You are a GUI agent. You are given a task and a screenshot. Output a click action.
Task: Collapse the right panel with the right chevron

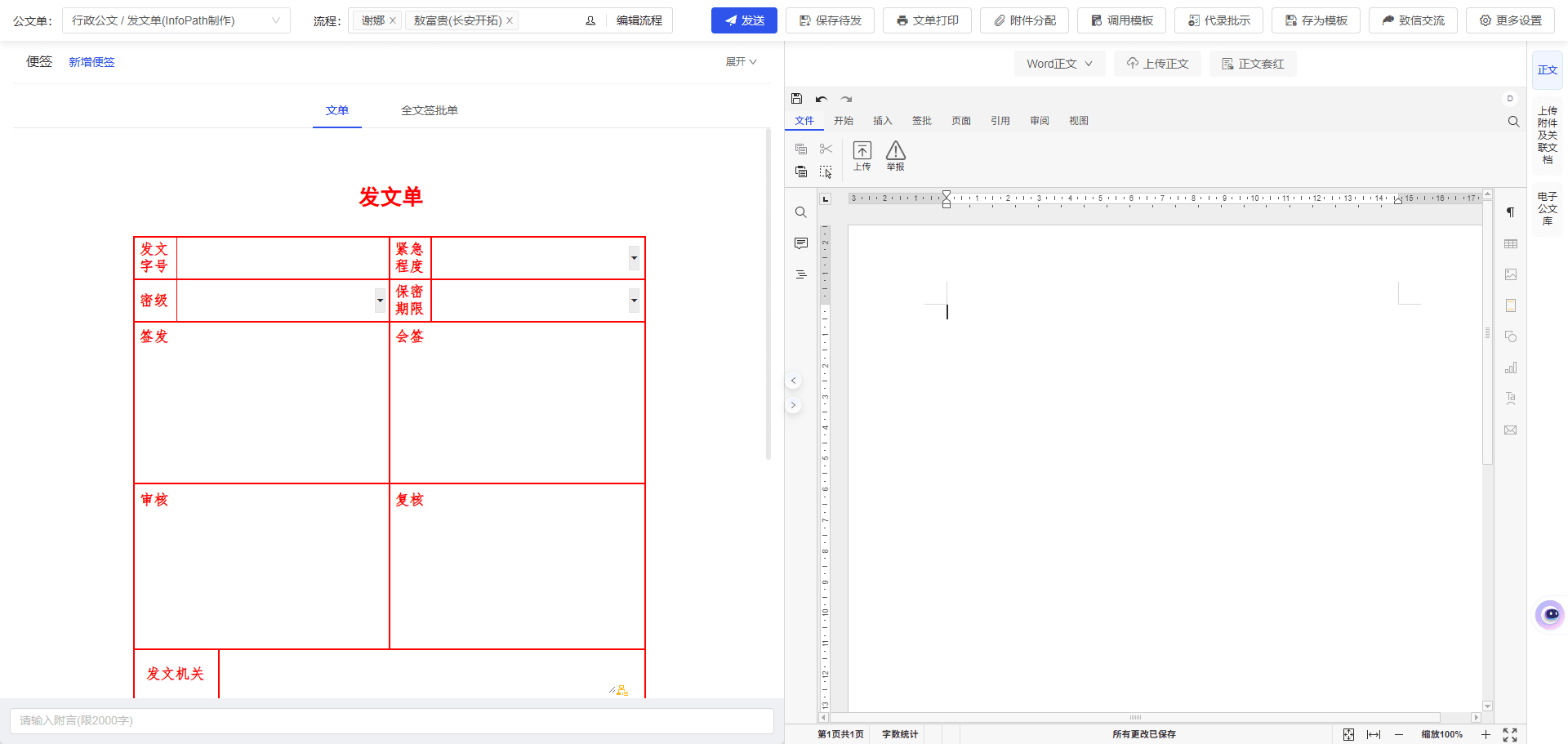(x=793, y=405)
